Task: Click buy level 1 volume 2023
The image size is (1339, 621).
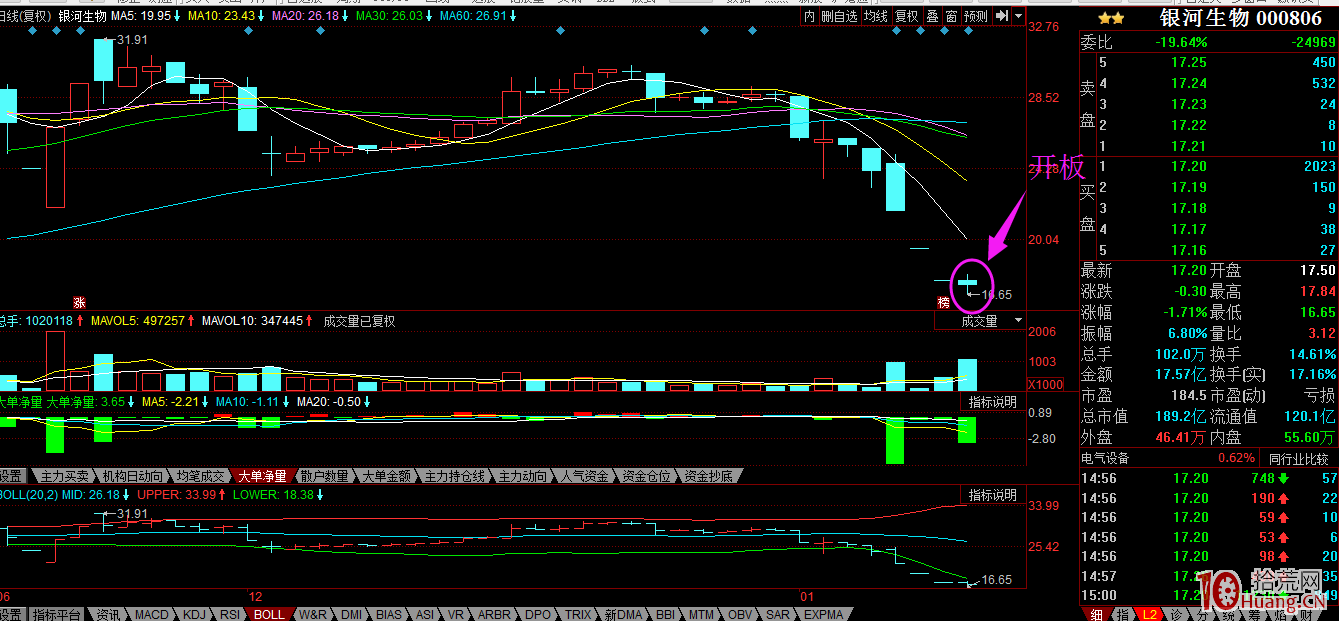Action: pyautogui.click(x=1319, y=166)
